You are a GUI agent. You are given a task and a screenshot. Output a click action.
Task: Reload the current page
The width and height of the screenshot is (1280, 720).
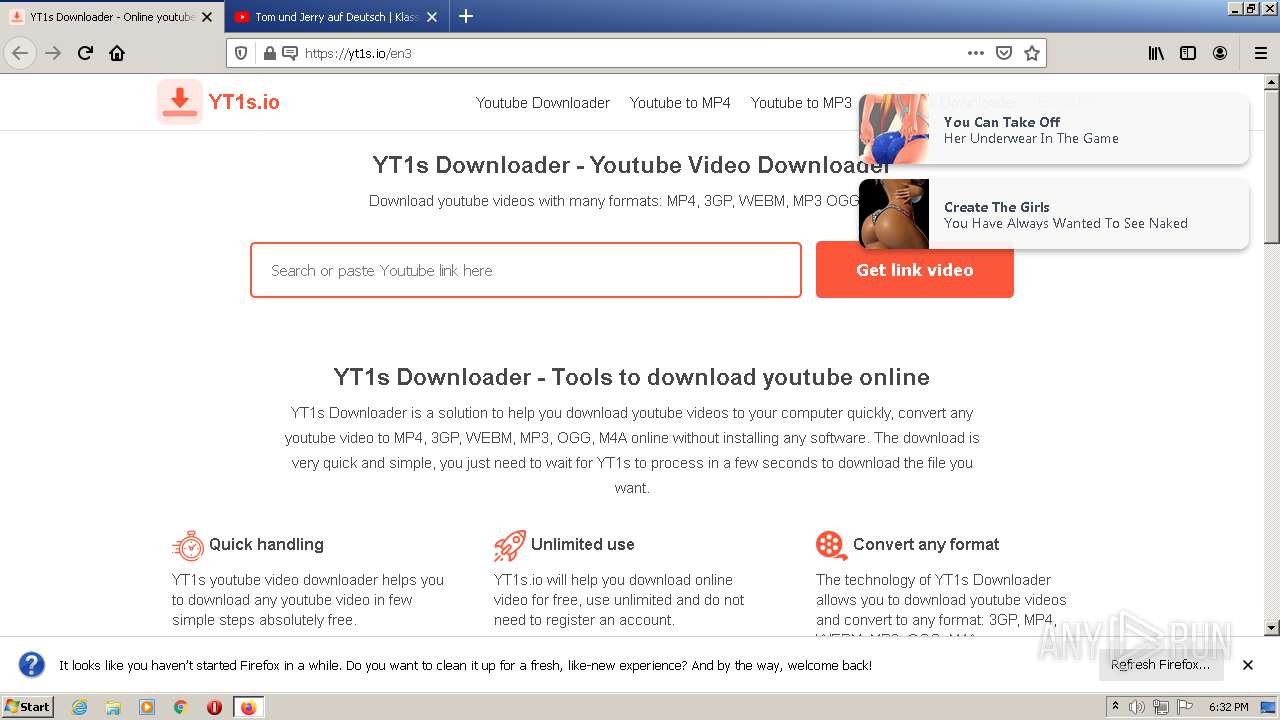(85, 53)
